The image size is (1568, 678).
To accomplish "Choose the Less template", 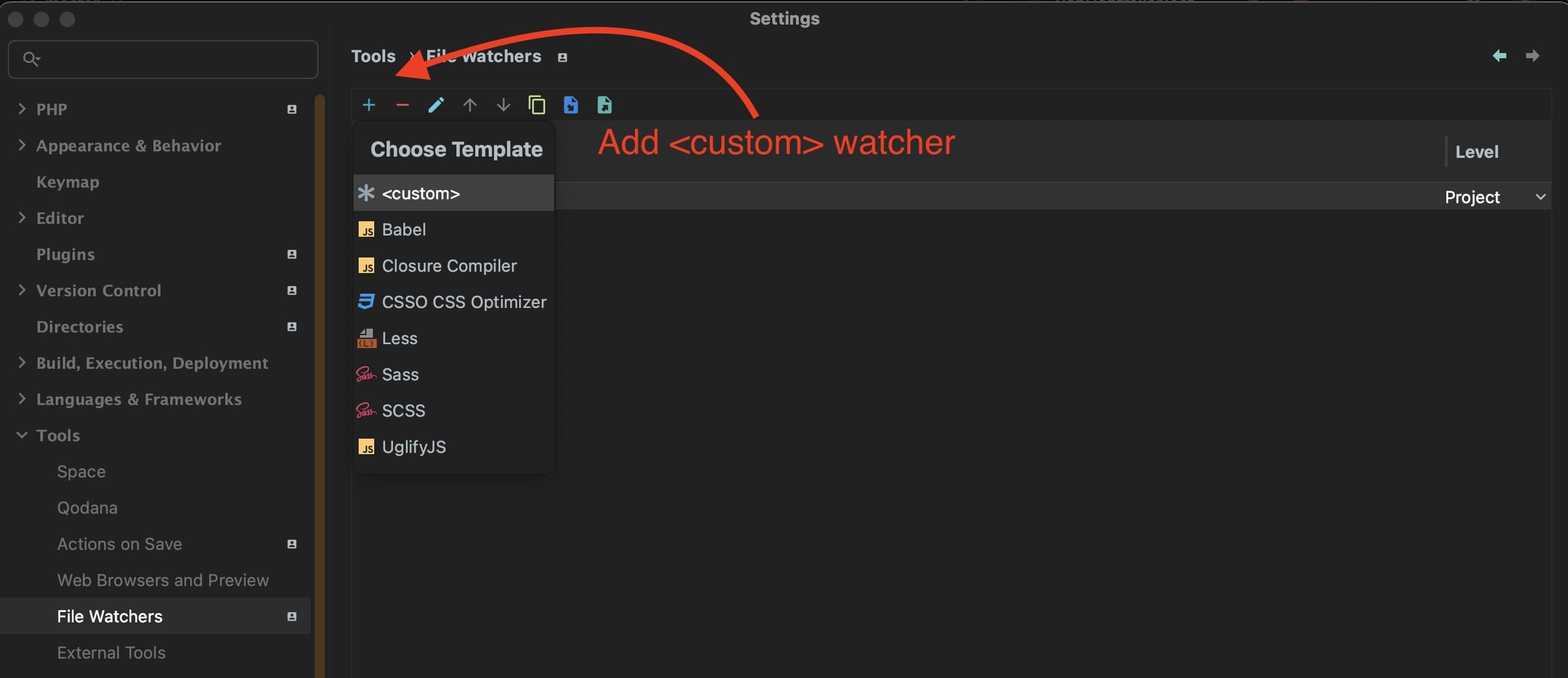I will pyautogui.click(x=454, y=338).
